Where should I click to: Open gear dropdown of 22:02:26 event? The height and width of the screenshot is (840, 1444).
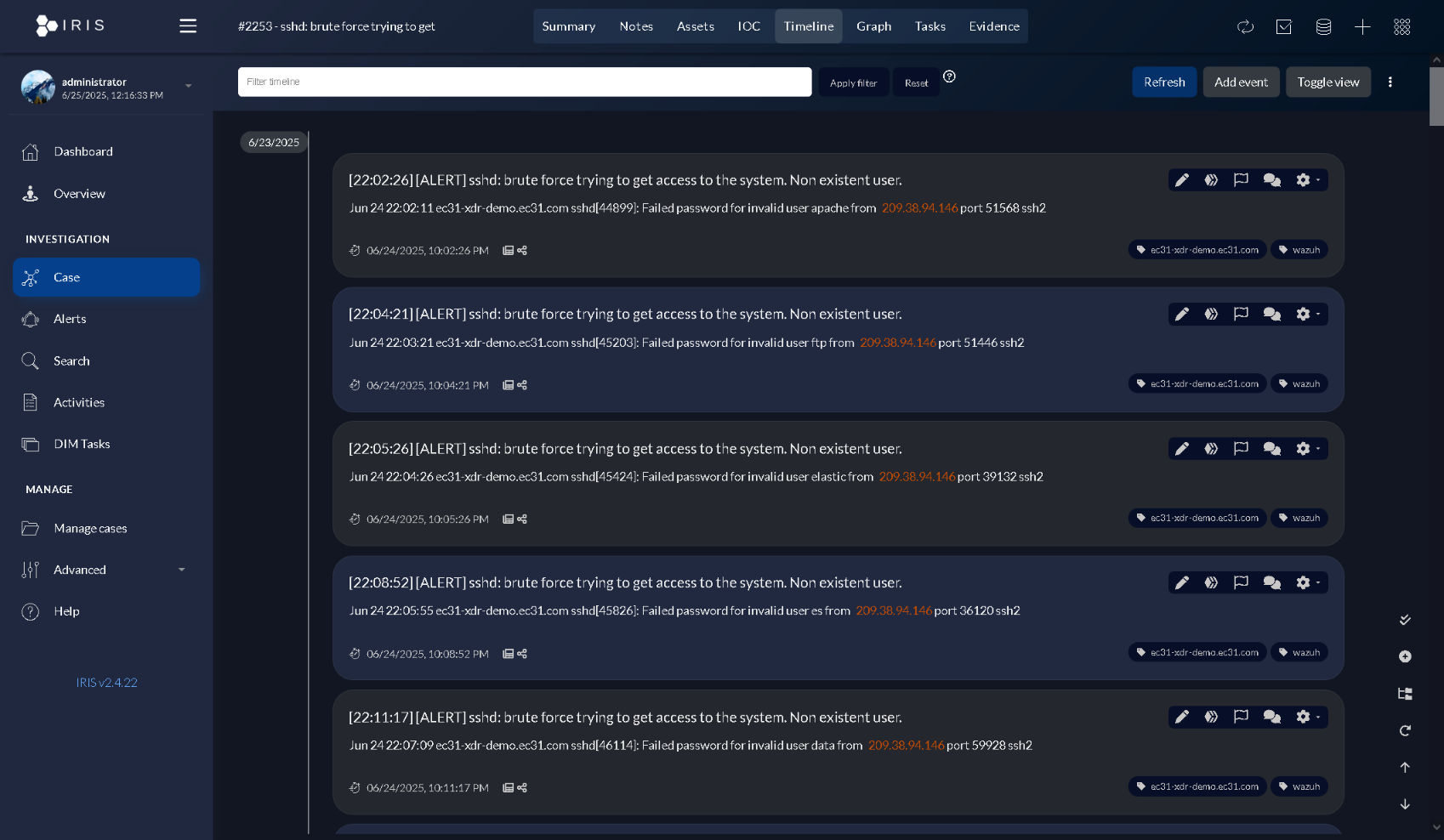click(1307, 180)
